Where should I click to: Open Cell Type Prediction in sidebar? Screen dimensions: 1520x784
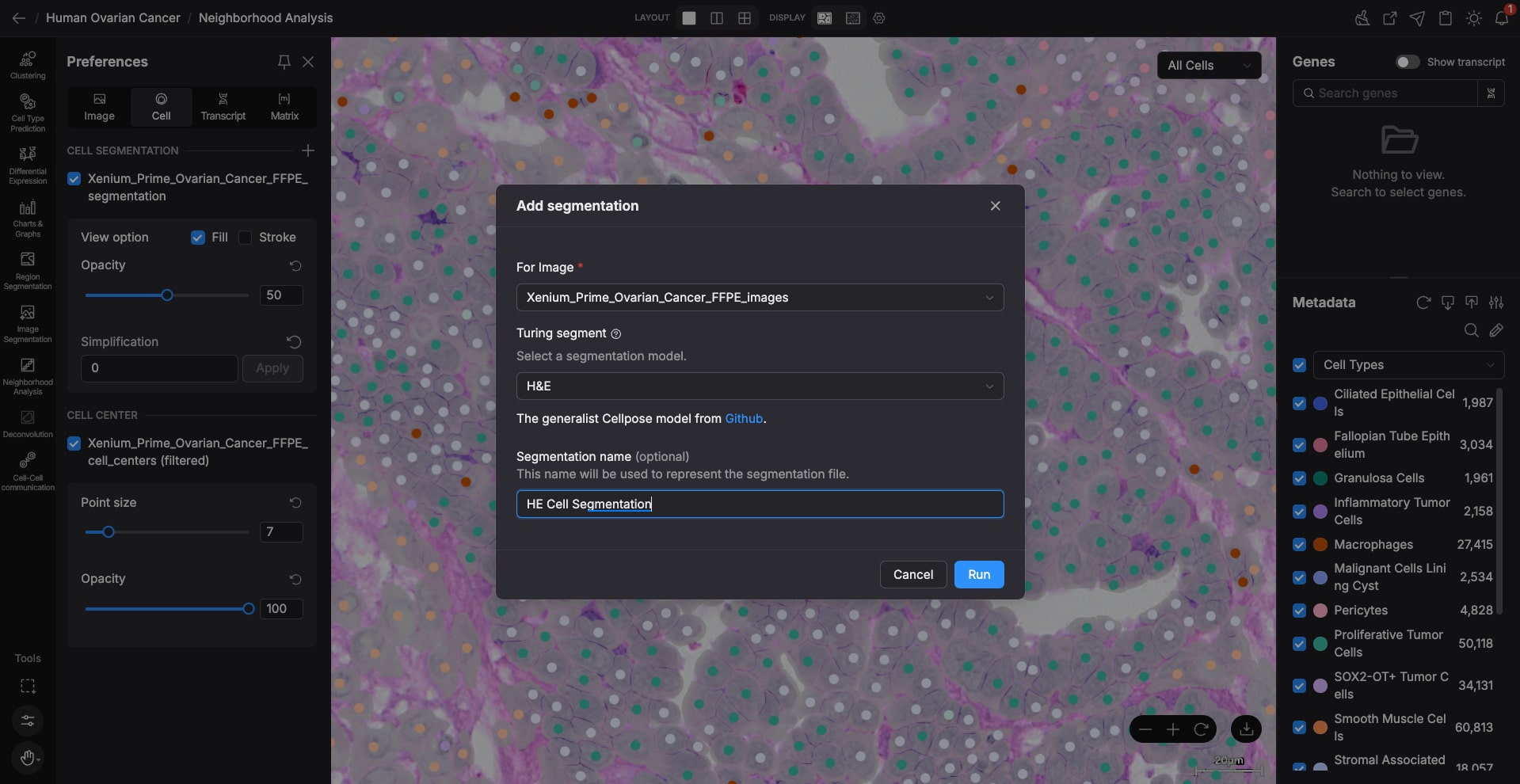click(x=28, y=112)
